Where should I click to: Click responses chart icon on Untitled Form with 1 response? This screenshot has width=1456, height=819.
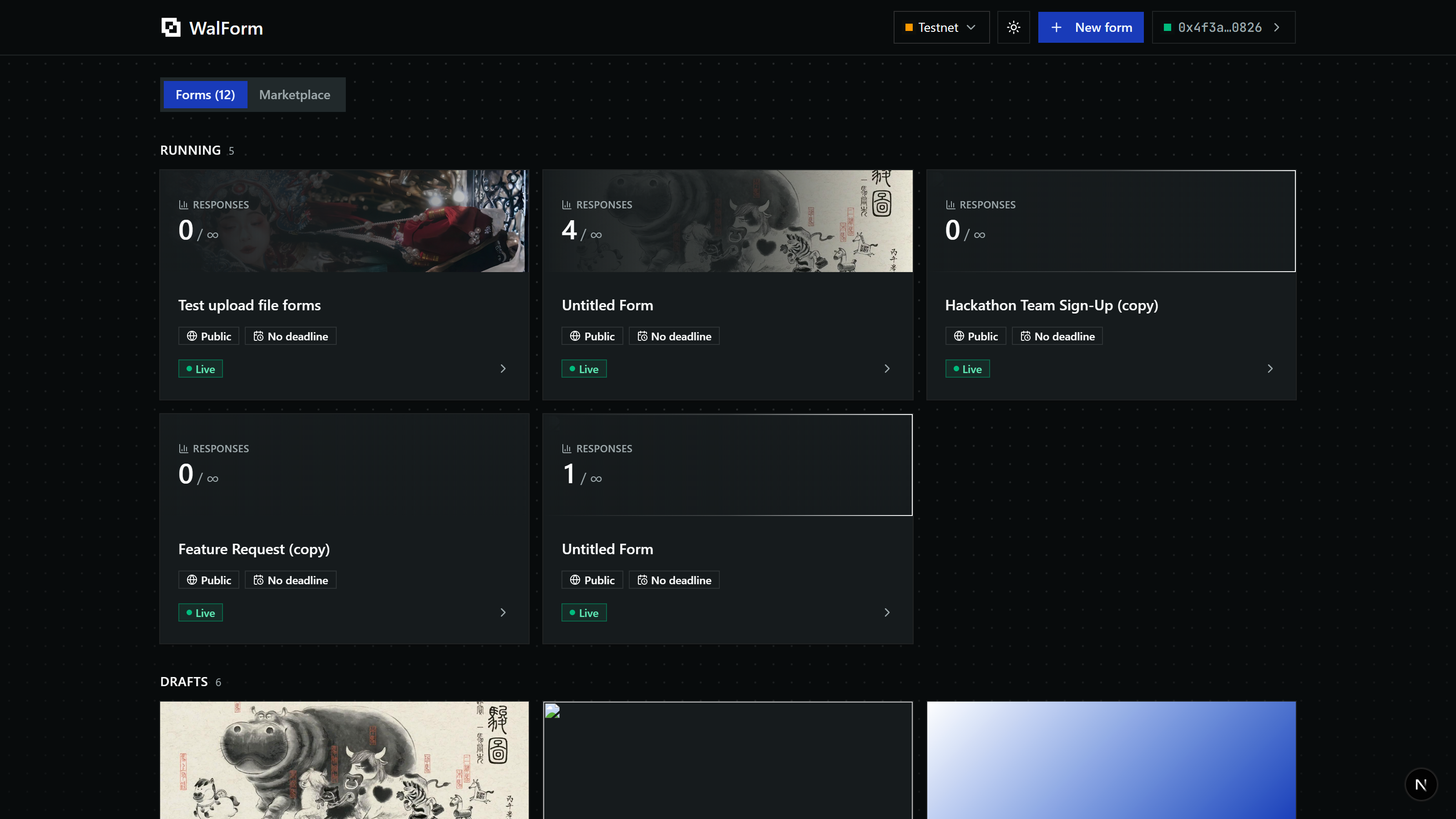click(x=566, y=448)
